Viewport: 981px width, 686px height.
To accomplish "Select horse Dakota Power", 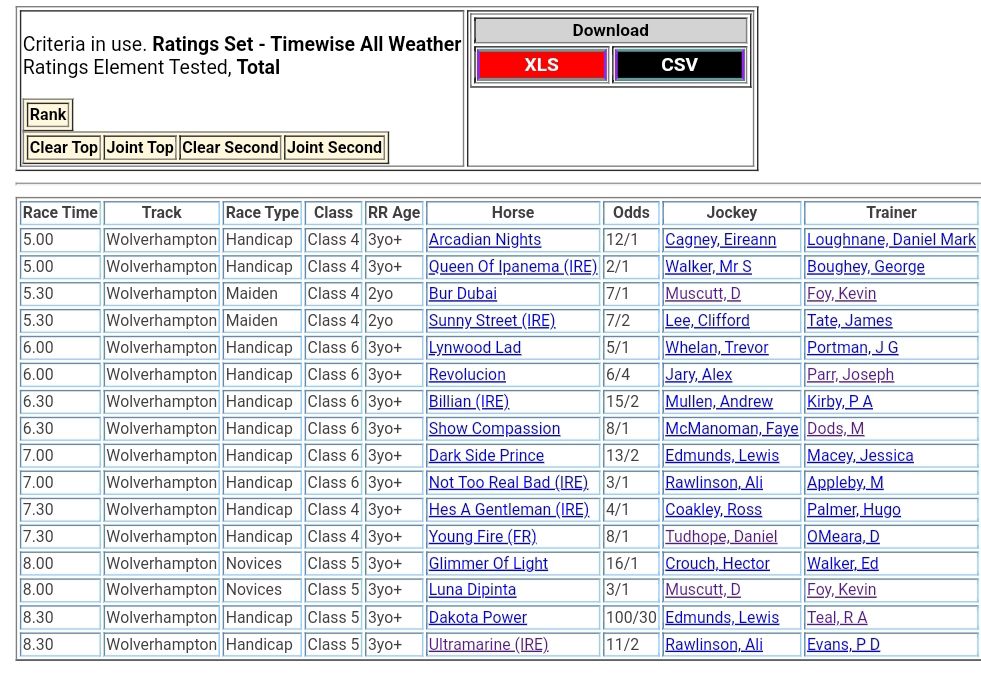I will 477,618.
